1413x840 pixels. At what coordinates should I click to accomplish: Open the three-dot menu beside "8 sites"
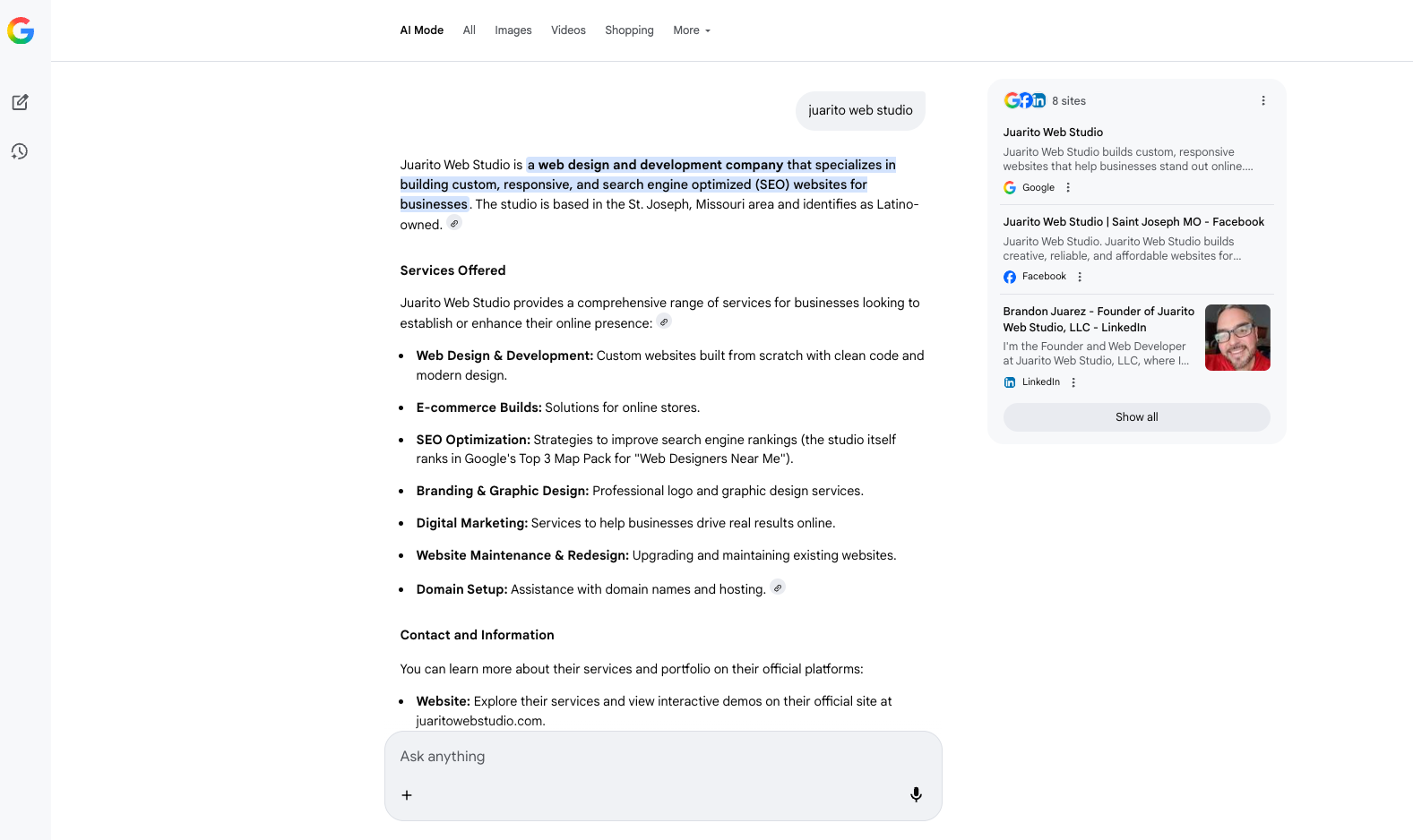click(x=1263, y=101)
